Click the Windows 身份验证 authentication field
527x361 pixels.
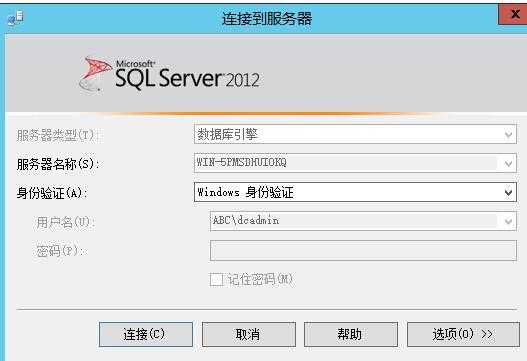click(x=355, y=192)
